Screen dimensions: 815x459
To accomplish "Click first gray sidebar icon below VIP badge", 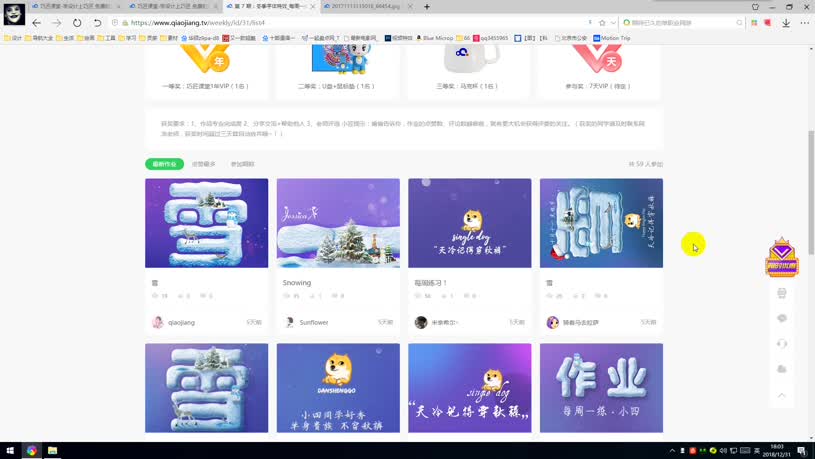I will pos(782,293).
